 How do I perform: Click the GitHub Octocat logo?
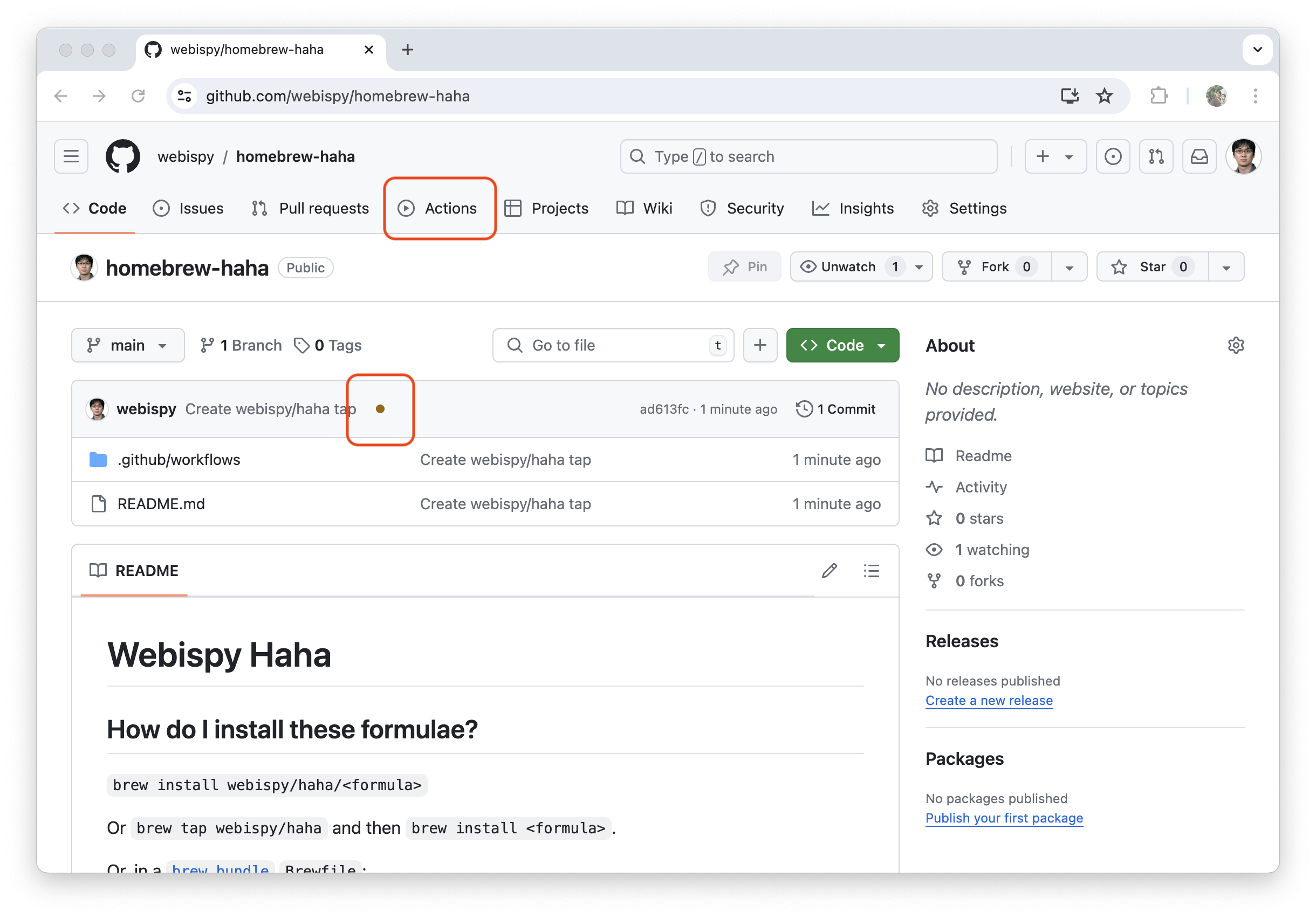pyautogui.click(x=122, y=156)
